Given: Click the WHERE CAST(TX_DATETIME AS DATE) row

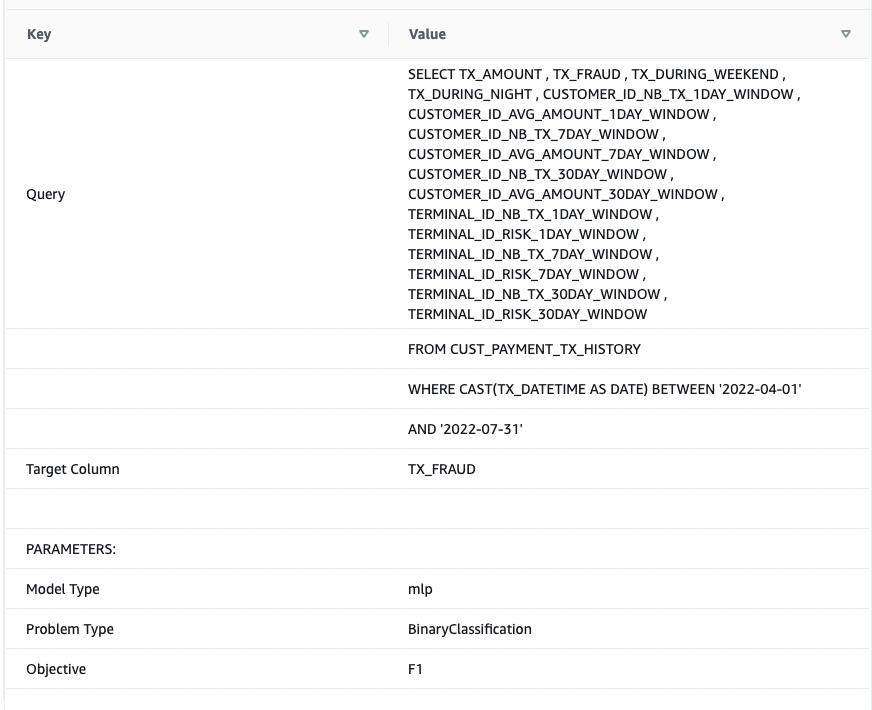Looking at the screenshot, I should pyautogui.click(x=438, y=389).
